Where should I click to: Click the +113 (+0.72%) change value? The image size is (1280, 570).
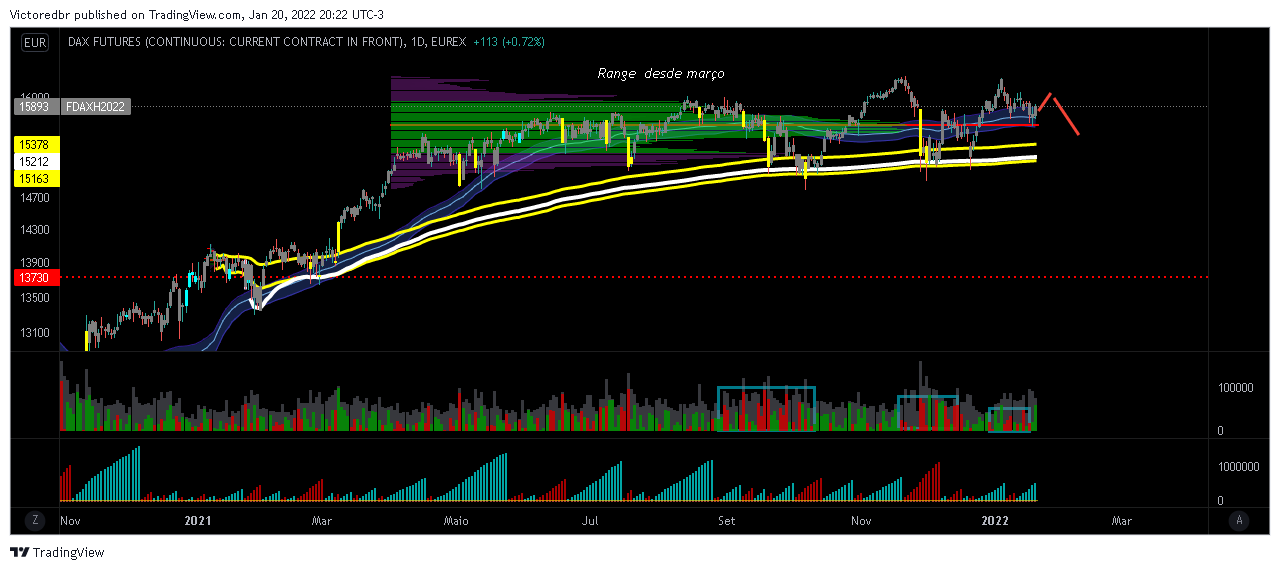coord(509,42)
